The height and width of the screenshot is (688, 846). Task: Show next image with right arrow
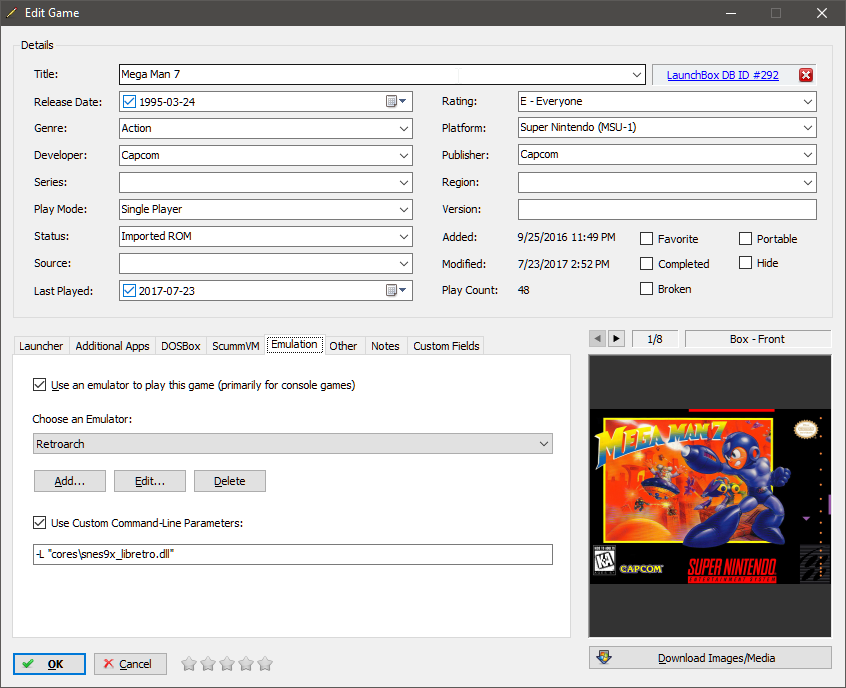coord(616,339)
